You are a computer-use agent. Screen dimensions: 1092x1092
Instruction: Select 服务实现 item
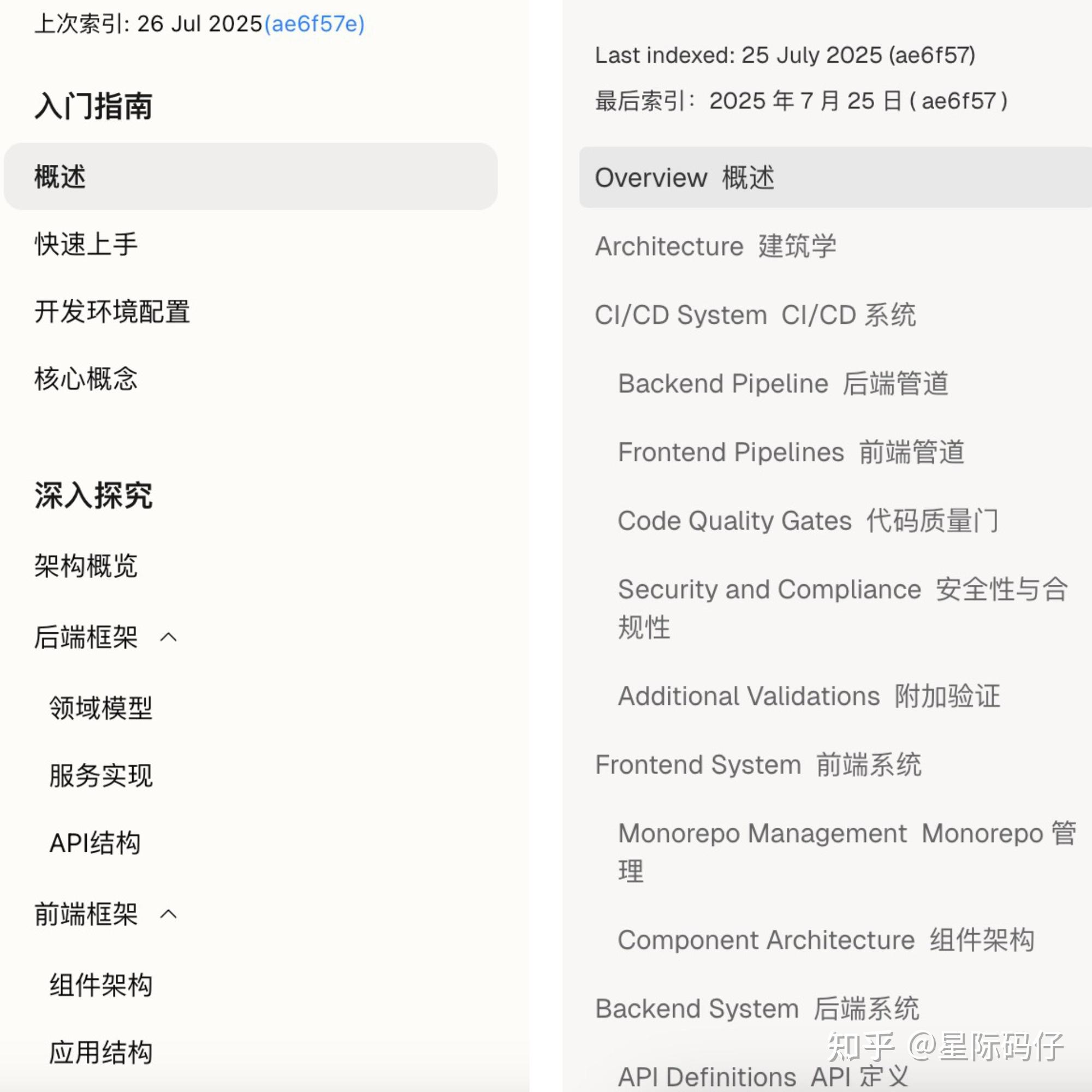pyautogui.click(x=100, y=775)
